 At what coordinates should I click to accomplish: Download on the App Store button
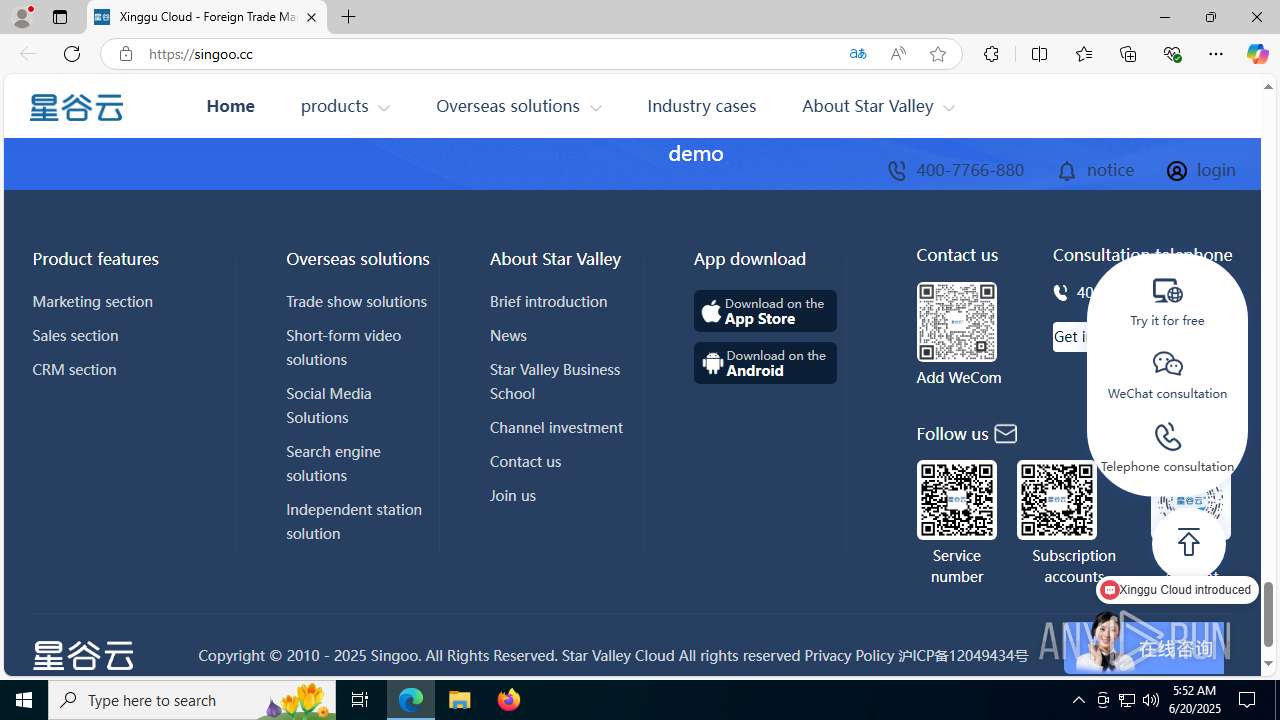pos(765,311)
